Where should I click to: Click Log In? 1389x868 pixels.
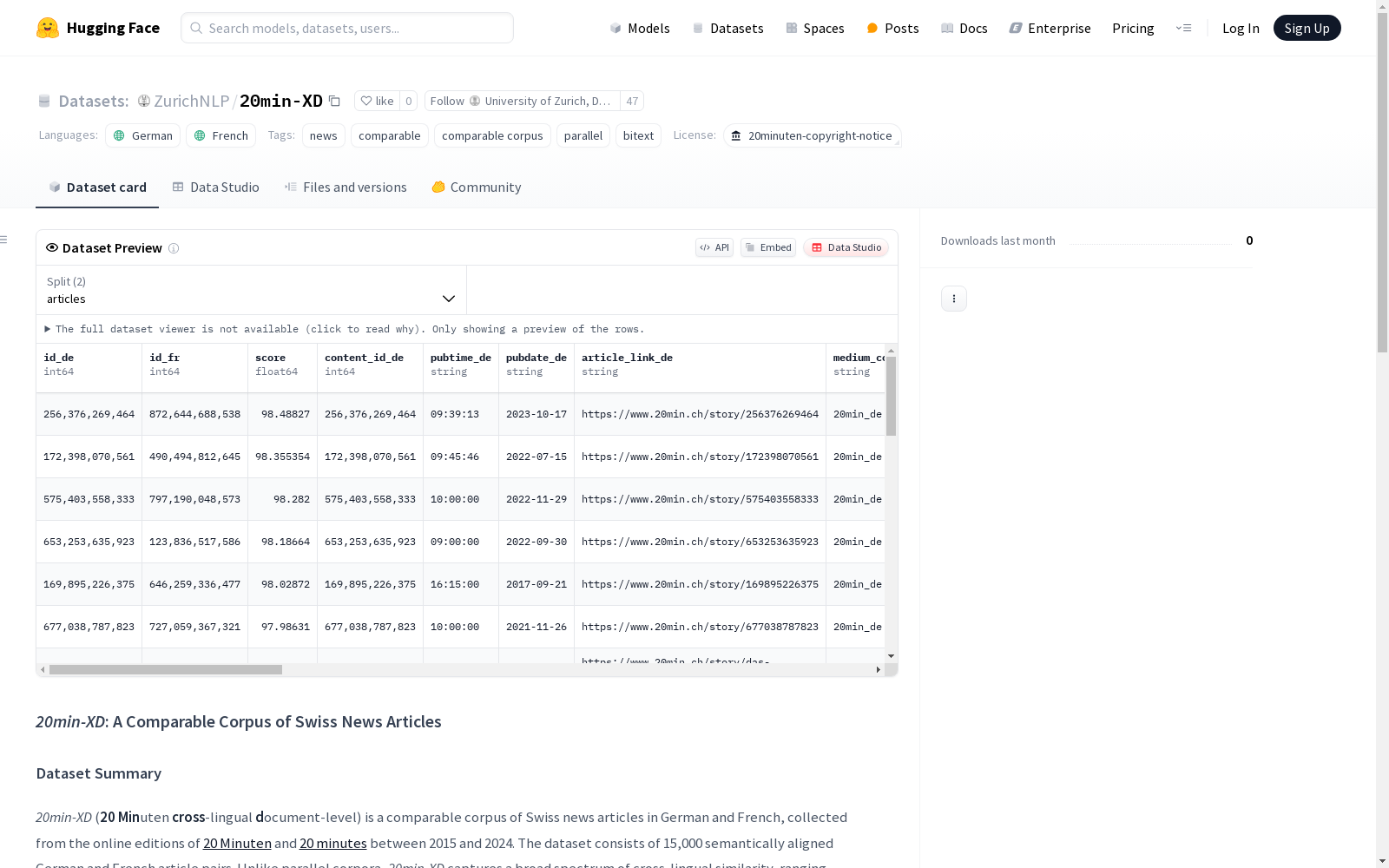coord(1241,28)
